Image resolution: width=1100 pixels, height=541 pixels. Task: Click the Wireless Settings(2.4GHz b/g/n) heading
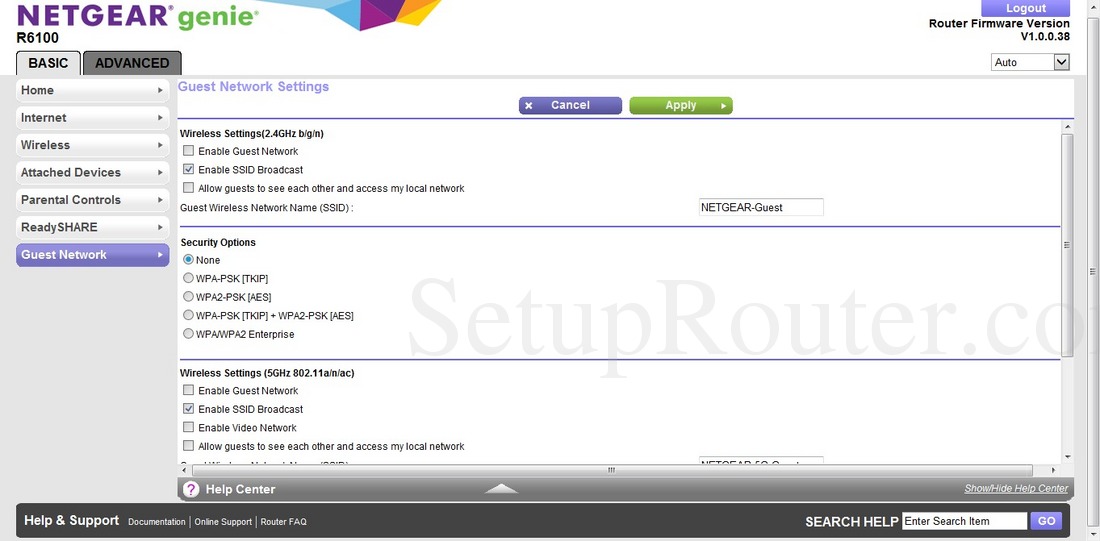[252, 133]
